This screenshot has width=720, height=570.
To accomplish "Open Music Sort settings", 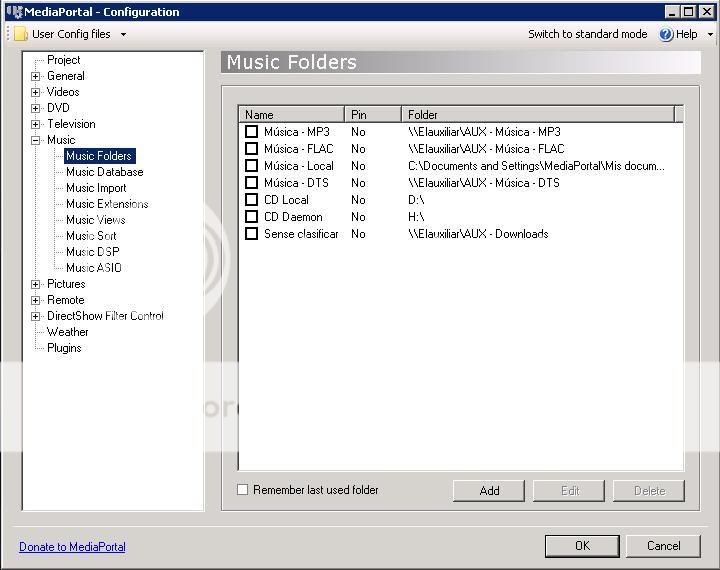I will coord(91,236).
